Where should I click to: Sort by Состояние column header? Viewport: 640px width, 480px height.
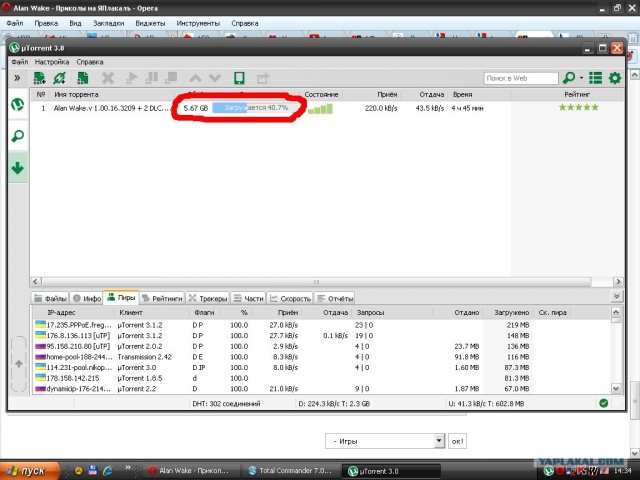pyautogui.click(x=321, y=94)
